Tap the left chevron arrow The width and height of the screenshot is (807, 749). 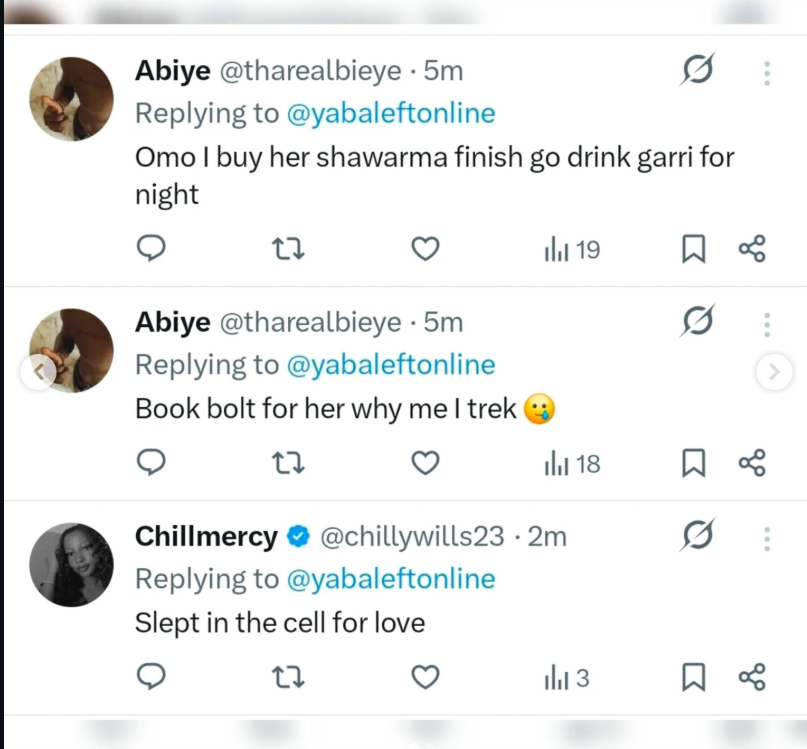[38, 371]
